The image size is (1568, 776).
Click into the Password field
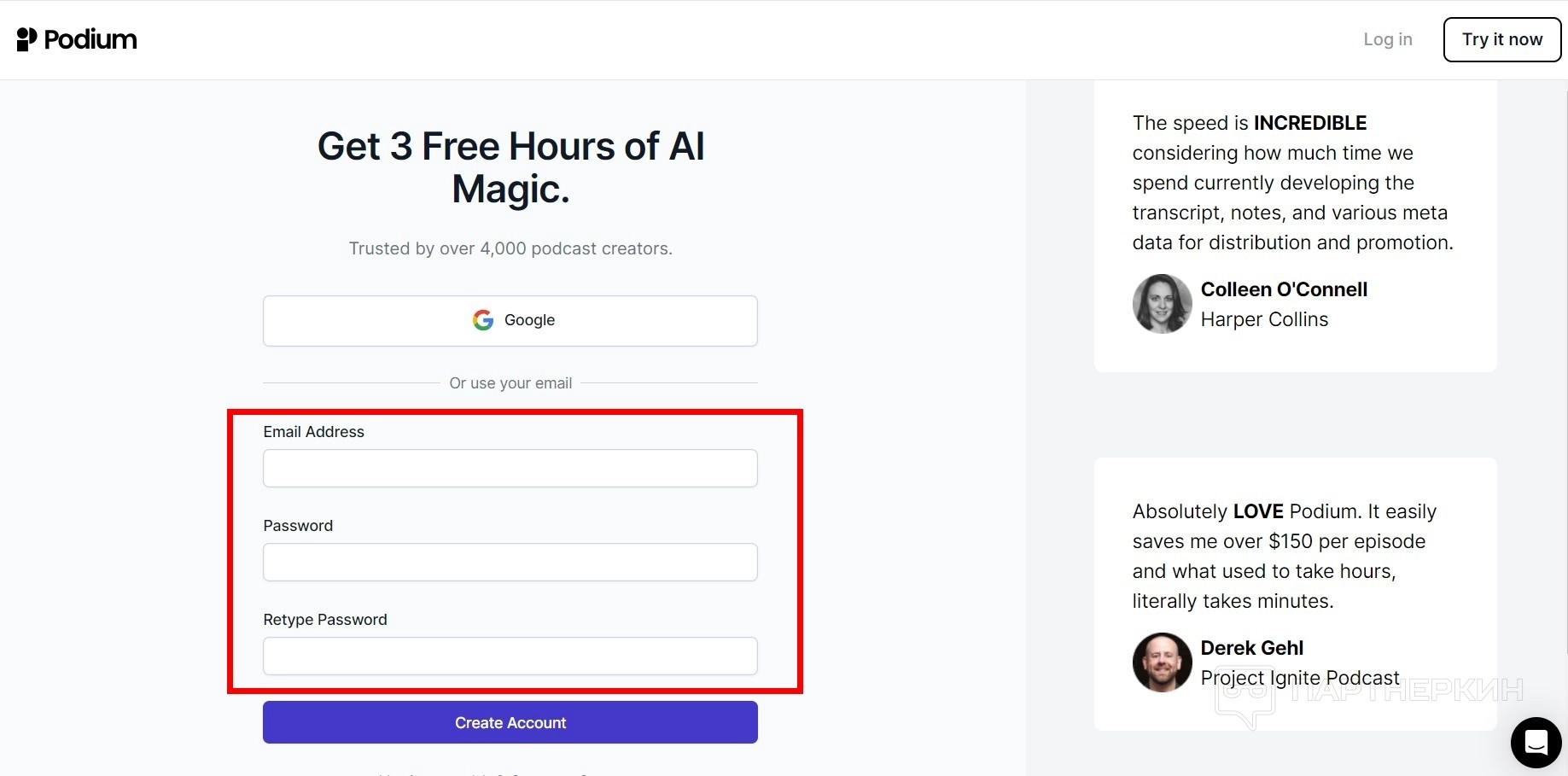(510, 563)
